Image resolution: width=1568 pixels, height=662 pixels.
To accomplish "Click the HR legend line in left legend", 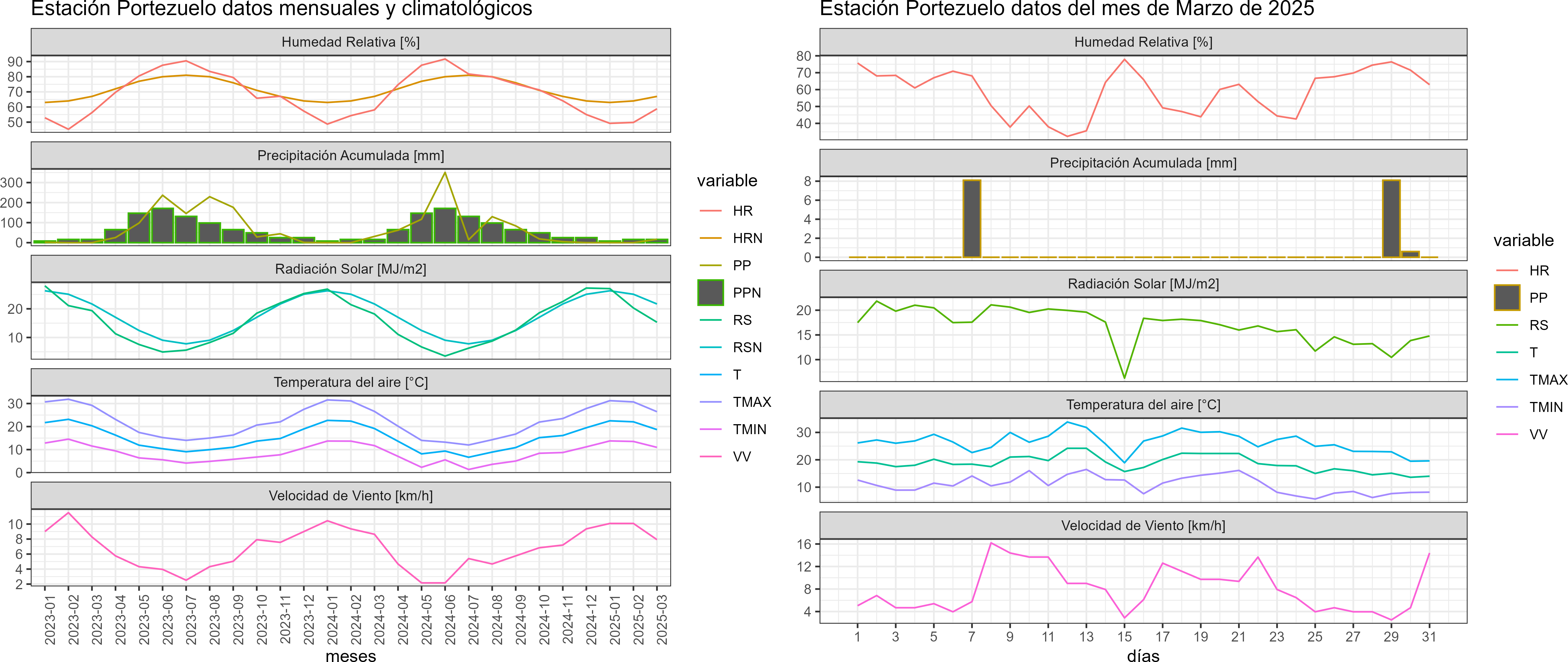I will pyautogui.click(x=710, y=211).
